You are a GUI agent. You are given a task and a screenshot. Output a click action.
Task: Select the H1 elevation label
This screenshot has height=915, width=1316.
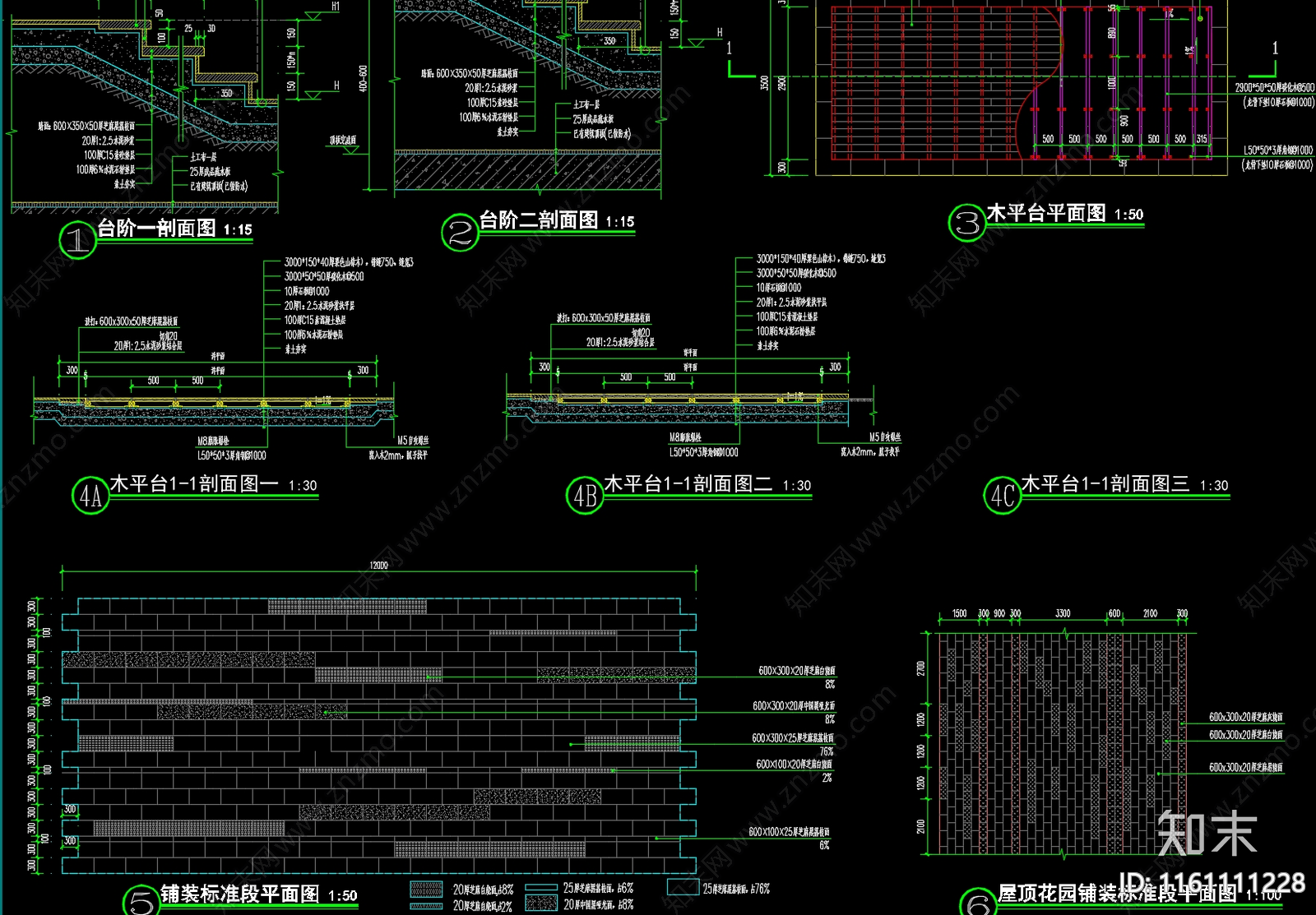coord(336,7)
